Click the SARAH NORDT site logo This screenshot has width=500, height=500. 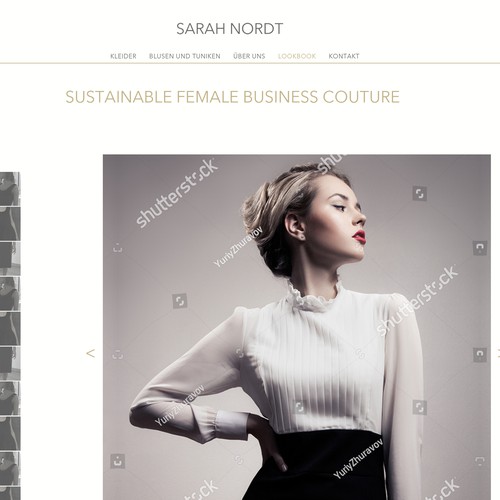[229, 29]
